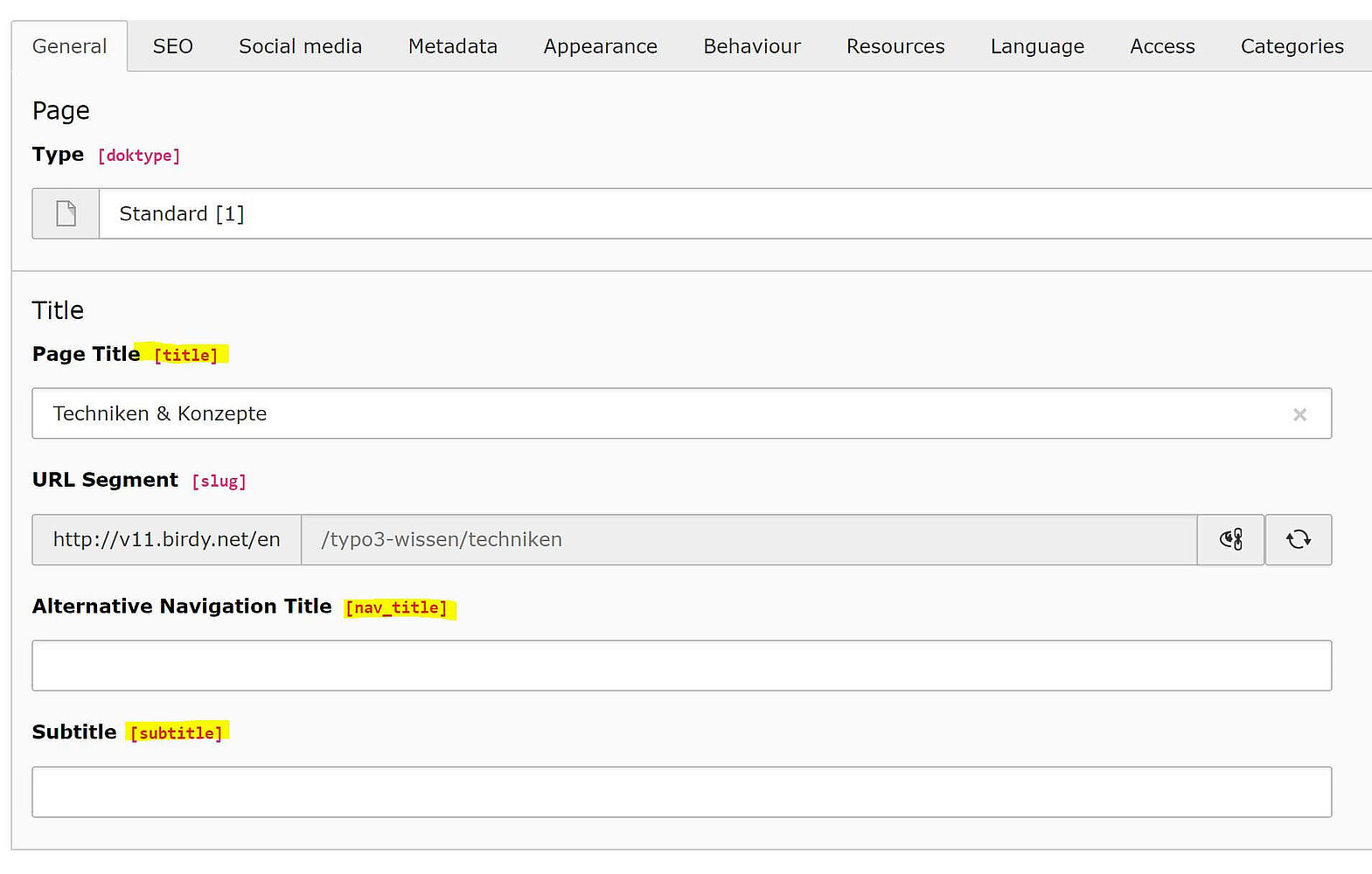Toggle manual URL segment editing
Image resolution: width=1372 pixels, height=874 pixels.
[x=1230, y=539]
